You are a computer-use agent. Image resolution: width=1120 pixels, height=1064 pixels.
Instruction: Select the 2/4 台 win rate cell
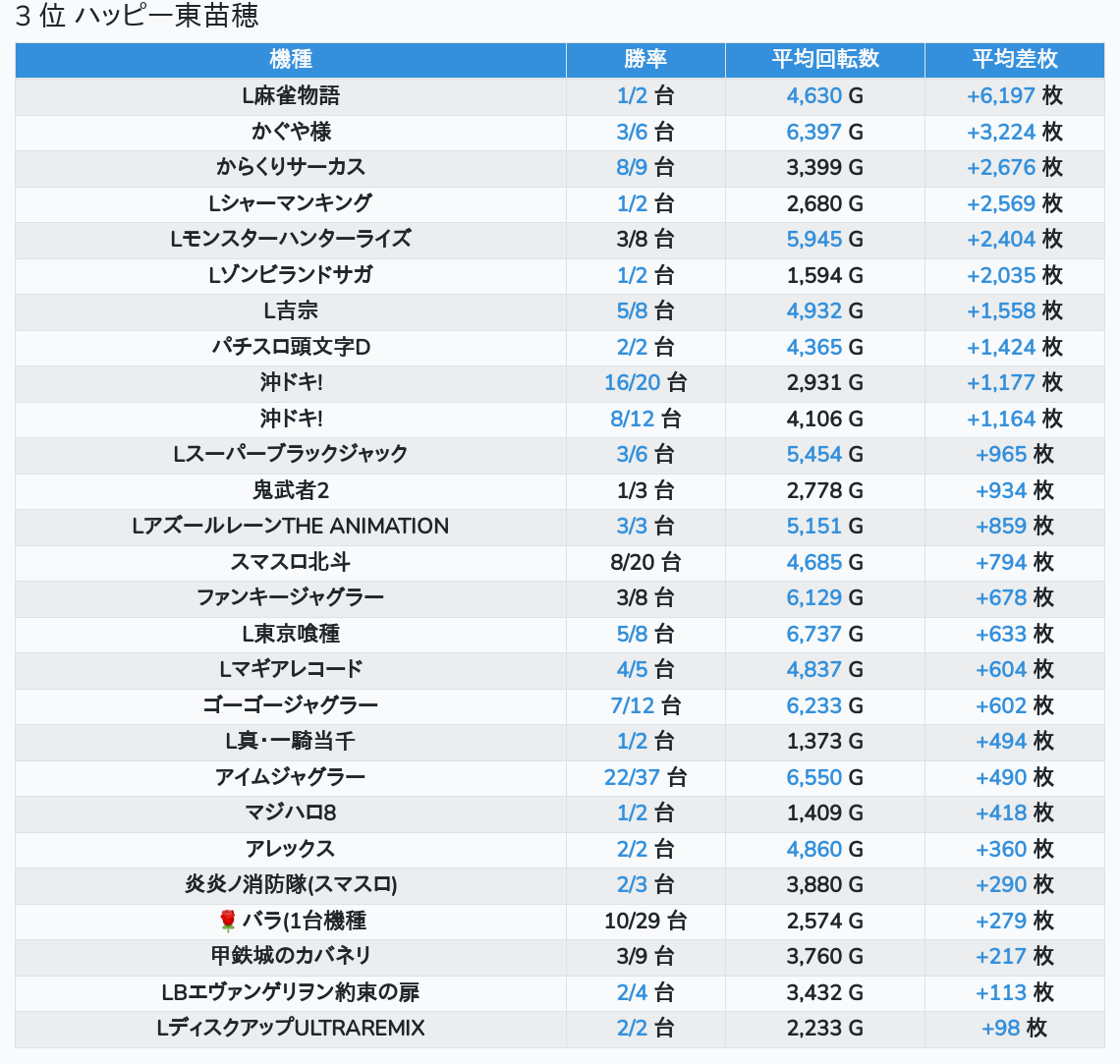[645, 992]
